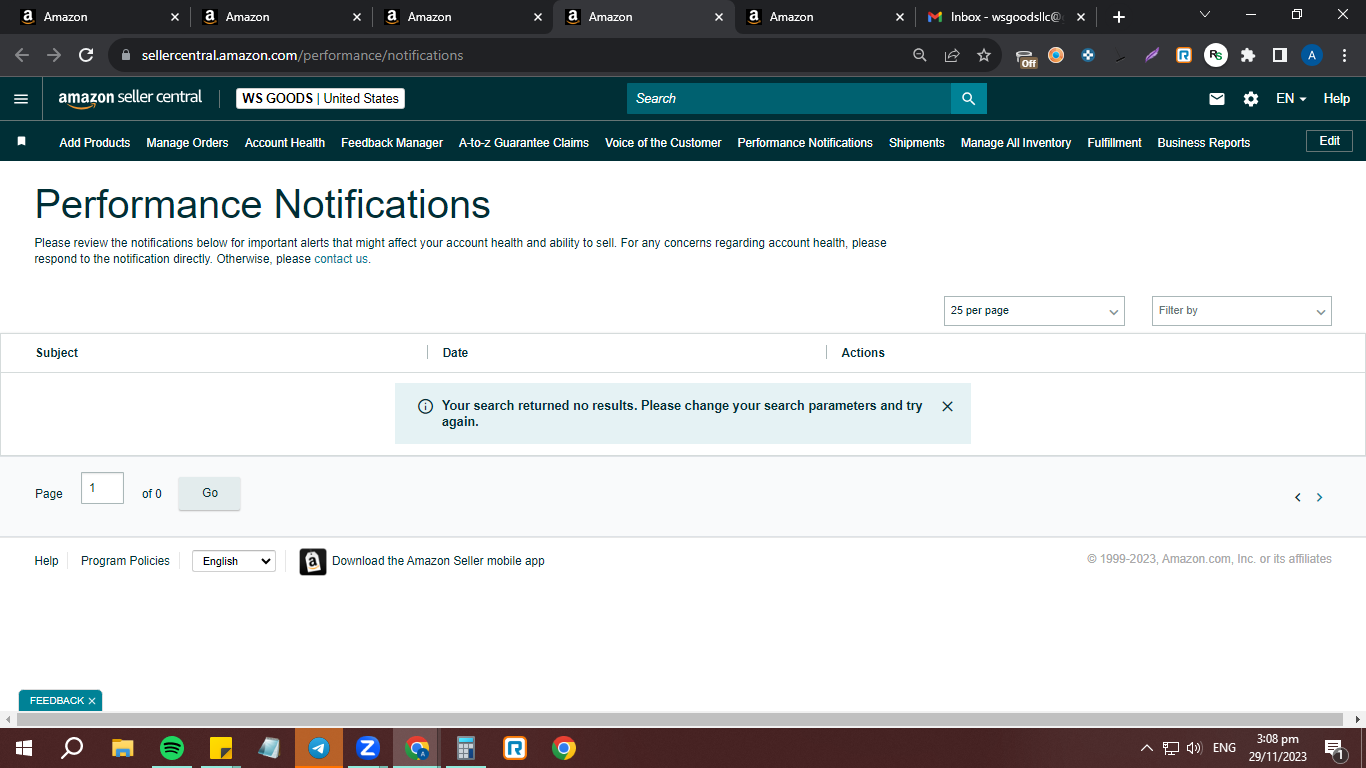The width and height of the screenshot is (1366, 768).
Task: Click the Help link in top bar
Action: 1337,99
